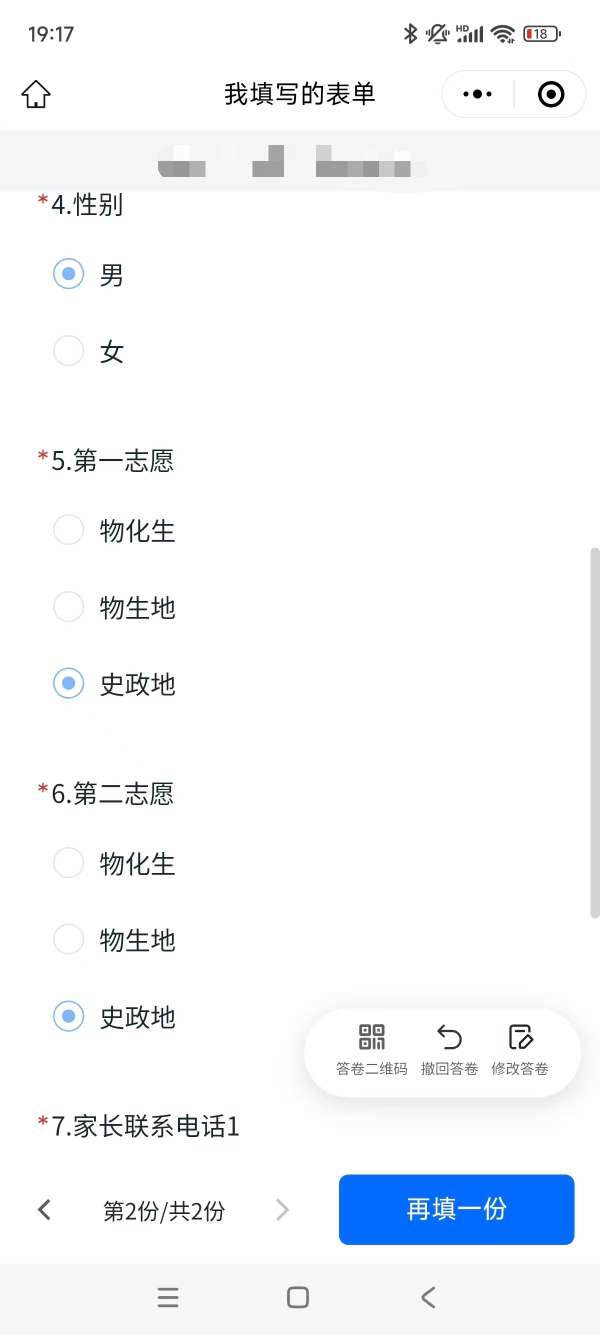600x1335 pixels.
Task: Go to next submission with right chevron
Action: pyautogui.click(x=282, y=1210)
